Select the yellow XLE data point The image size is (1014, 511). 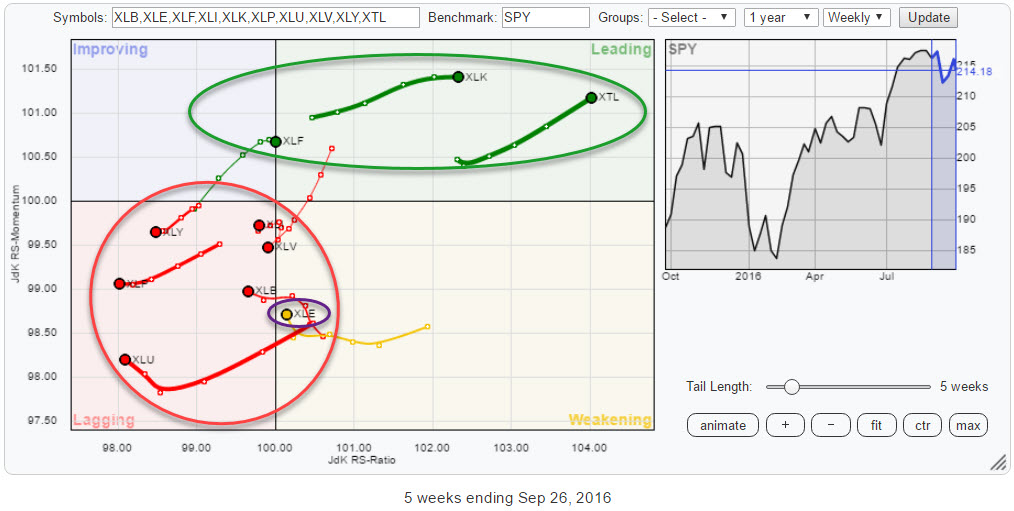click(x=287, y=315)
